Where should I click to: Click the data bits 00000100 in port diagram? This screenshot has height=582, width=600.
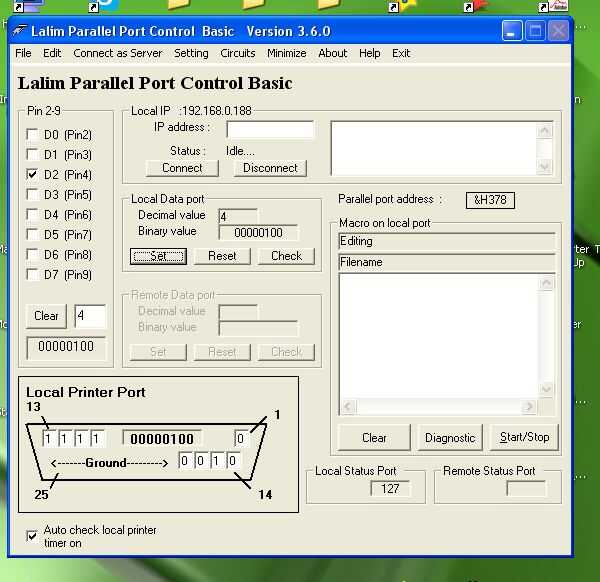click(161, 439)
